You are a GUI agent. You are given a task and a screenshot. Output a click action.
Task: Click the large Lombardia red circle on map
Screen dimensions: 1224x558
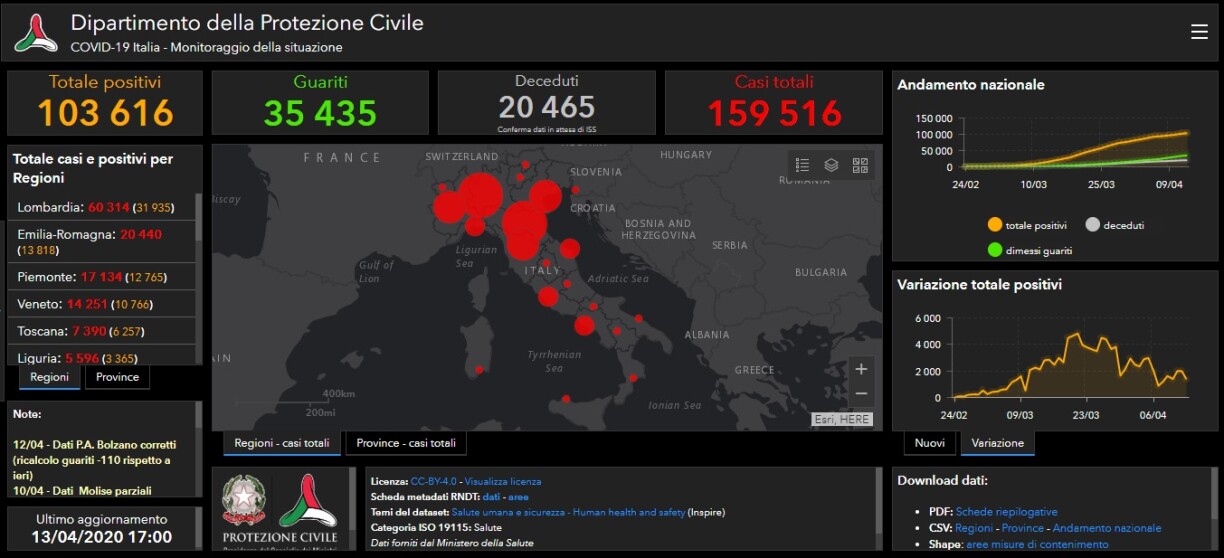coord(481,194)
